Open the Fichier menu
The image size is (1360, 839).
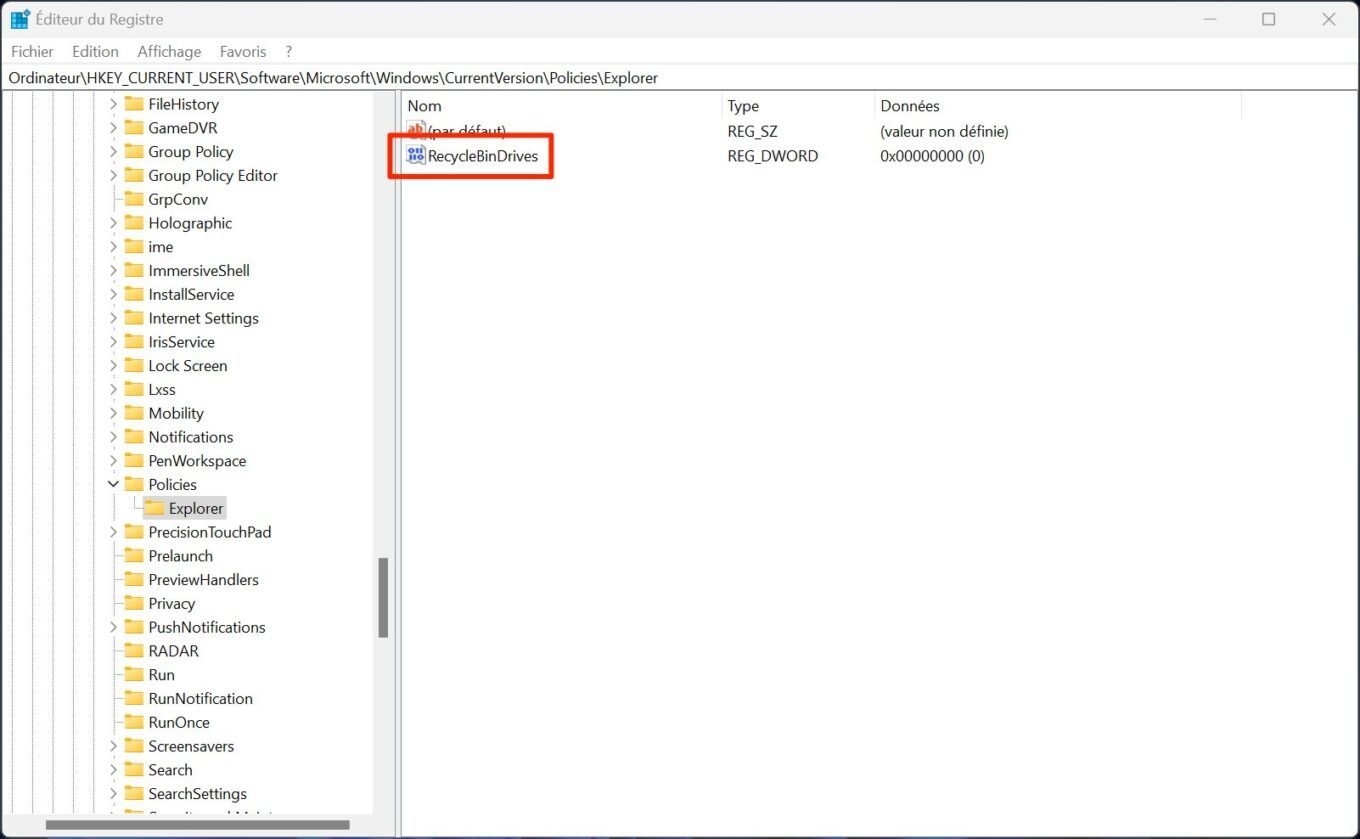pos(32,51)
